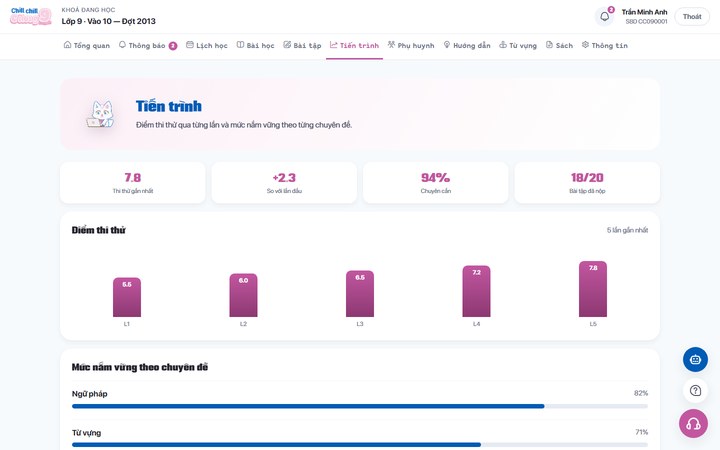Click the 71% Từ vựng value
The image size is (720, 450).
641,432
